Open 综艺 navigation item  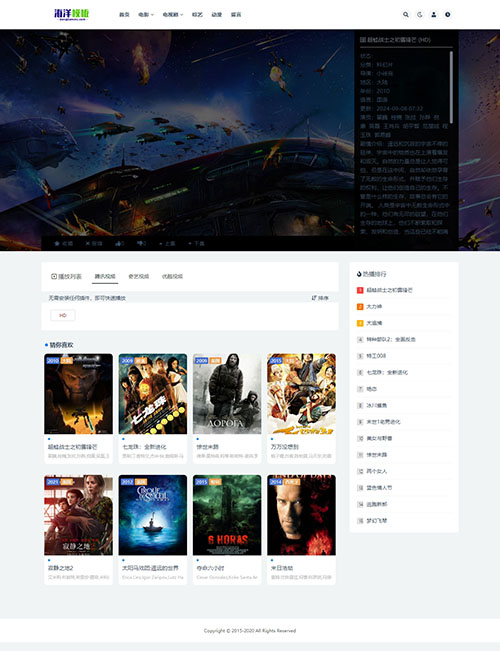(x=197, y=15)
